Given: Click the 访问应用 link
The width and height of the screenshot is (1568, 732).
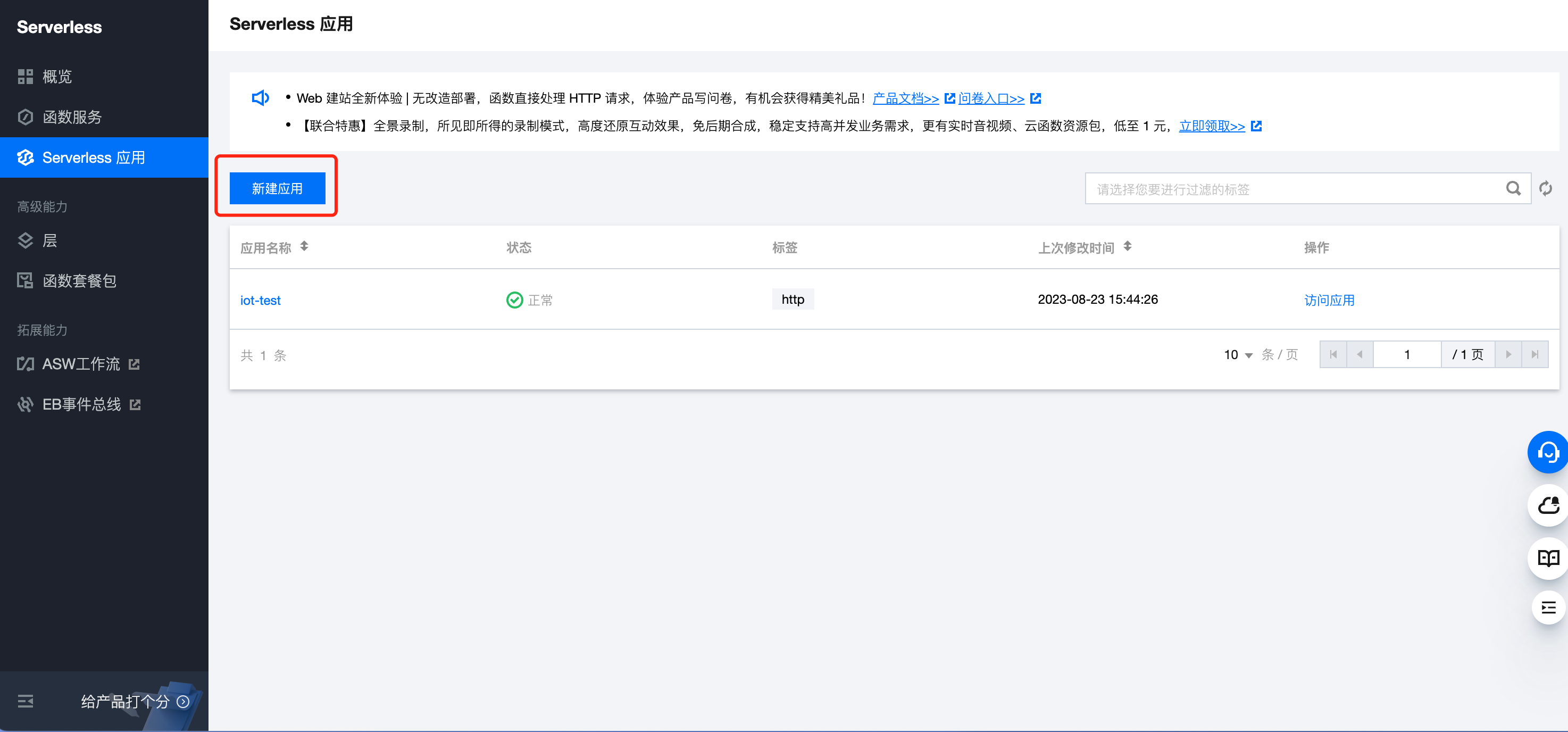Looking at the screenshot, I should click(1329, 300).
